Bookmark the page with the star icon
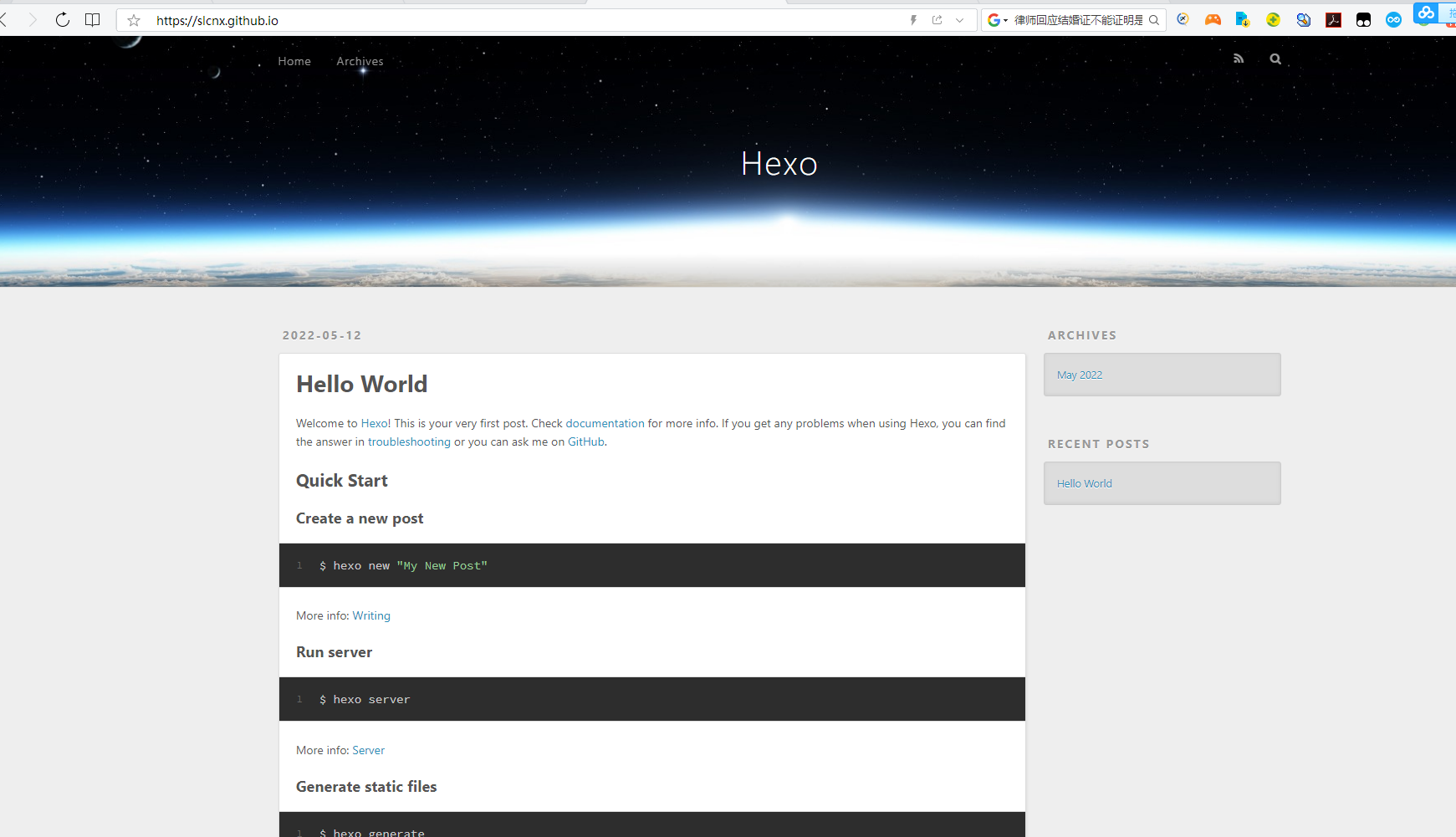Screen dimensions: 1456x837 [x=134, y=20]
